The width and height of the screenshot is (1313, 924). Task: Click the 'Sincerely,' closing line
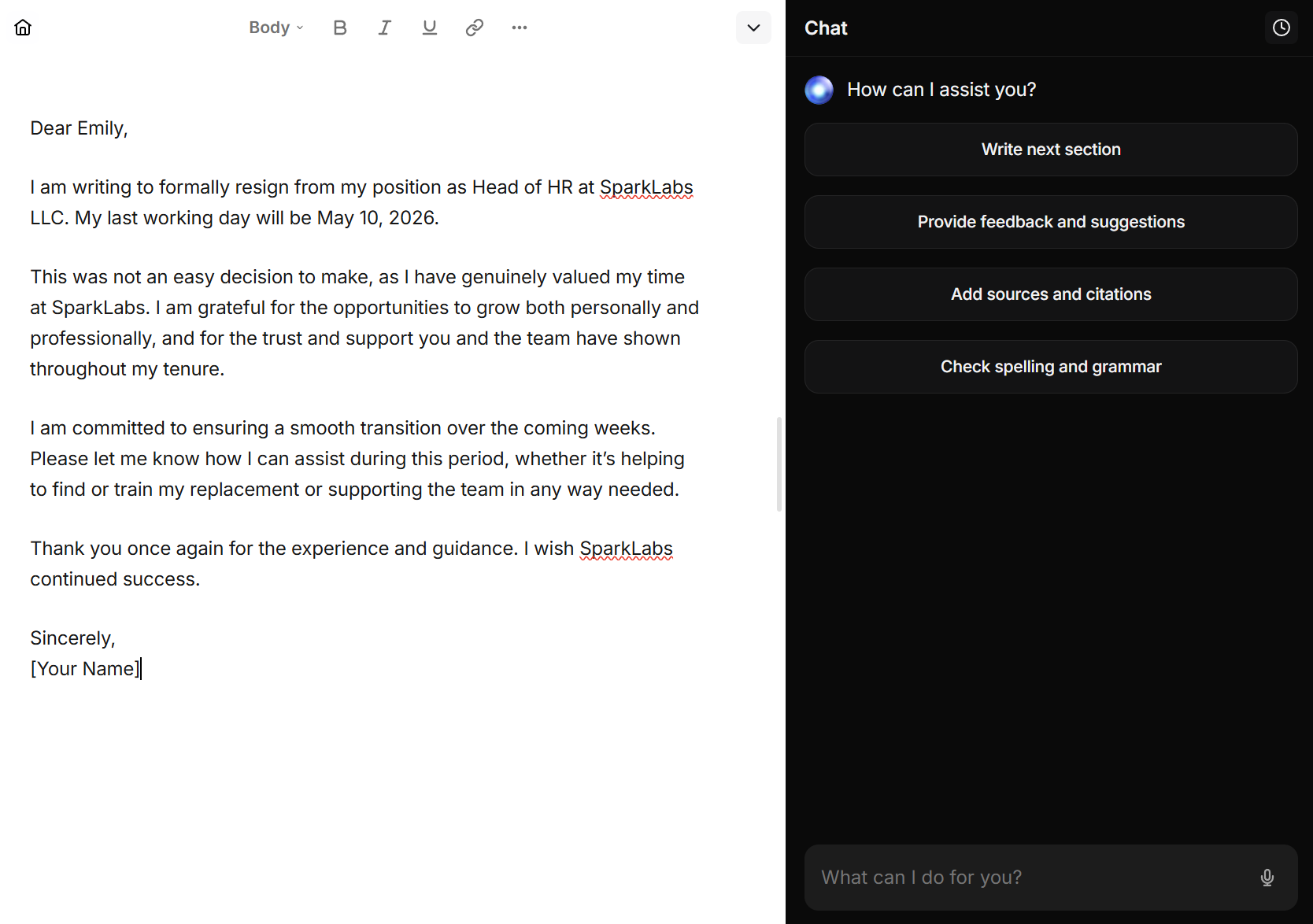pos(72,638)
